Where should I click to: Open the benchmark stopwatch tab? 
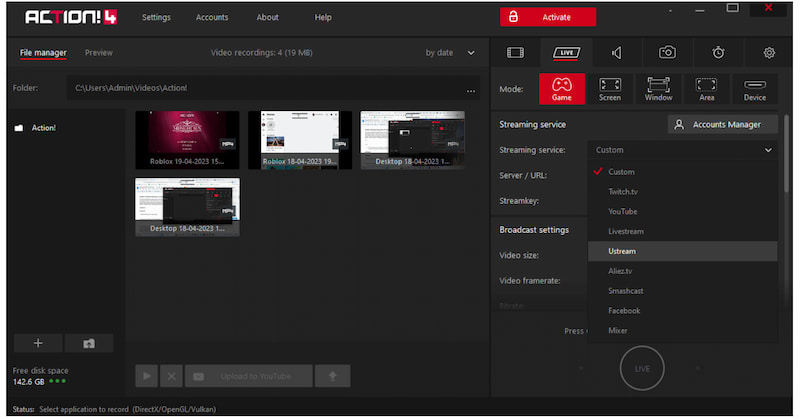[718, 53]
